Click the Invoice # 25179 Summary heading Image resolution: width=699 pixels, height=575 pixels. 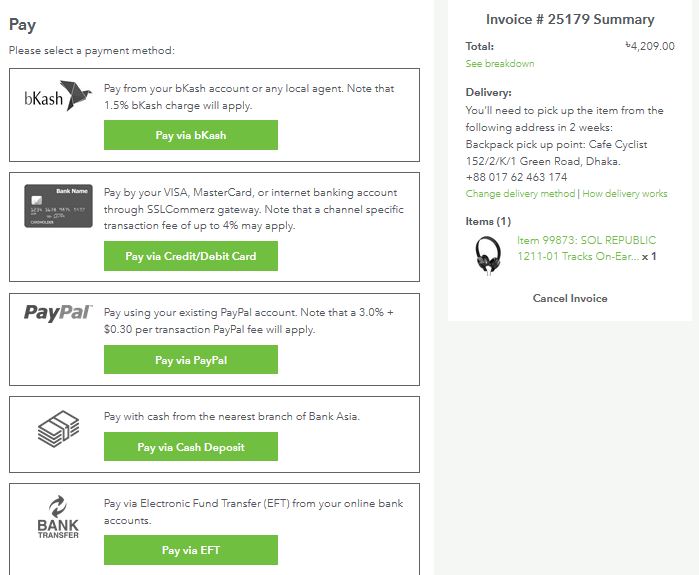coord(570,20)
